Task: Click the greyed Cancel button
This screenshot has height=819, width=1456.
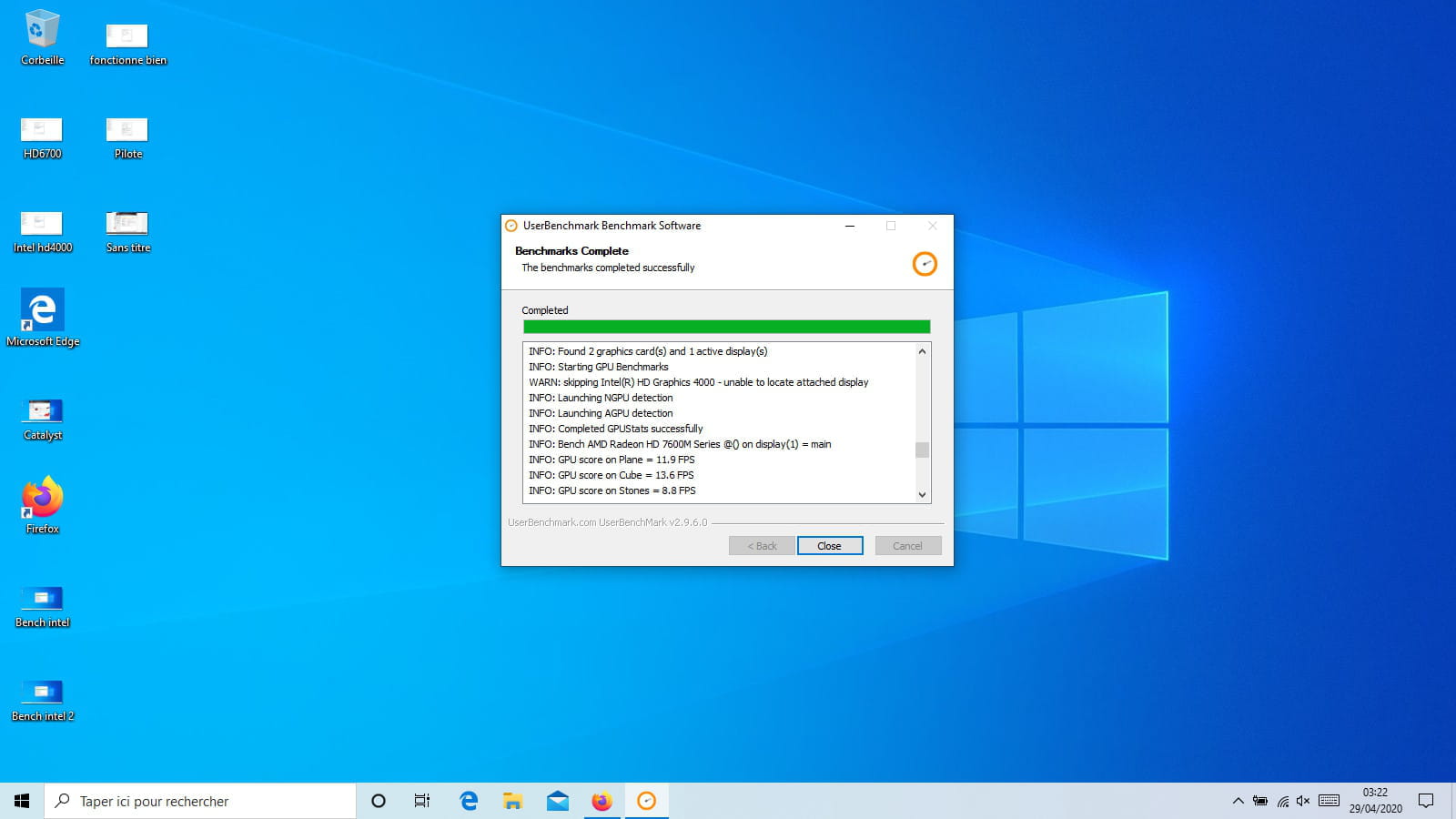Action: (x=907, y=546)
